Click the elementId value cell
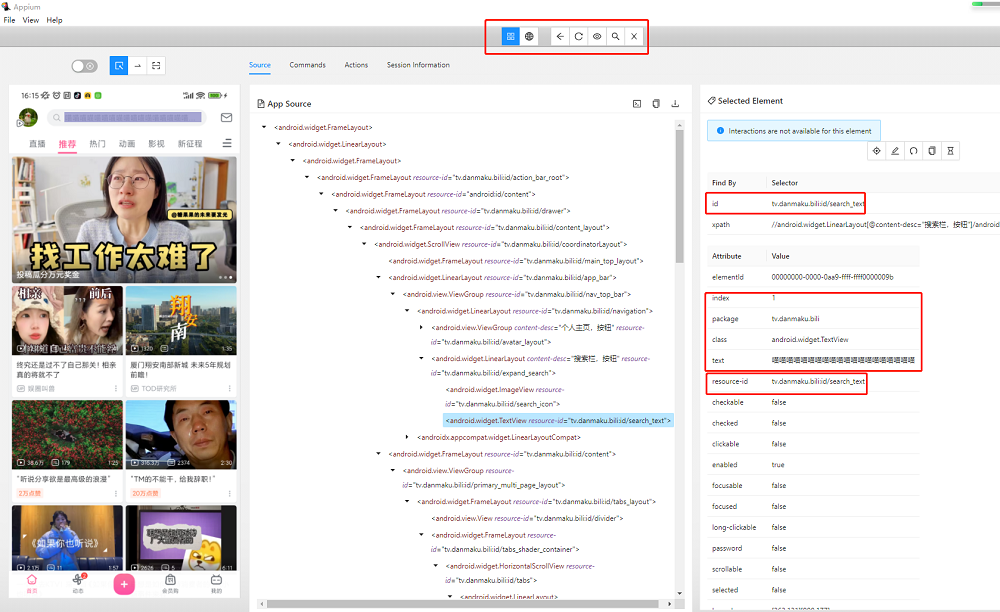This screenshot has width=1000, height=612. click(832, 277)
